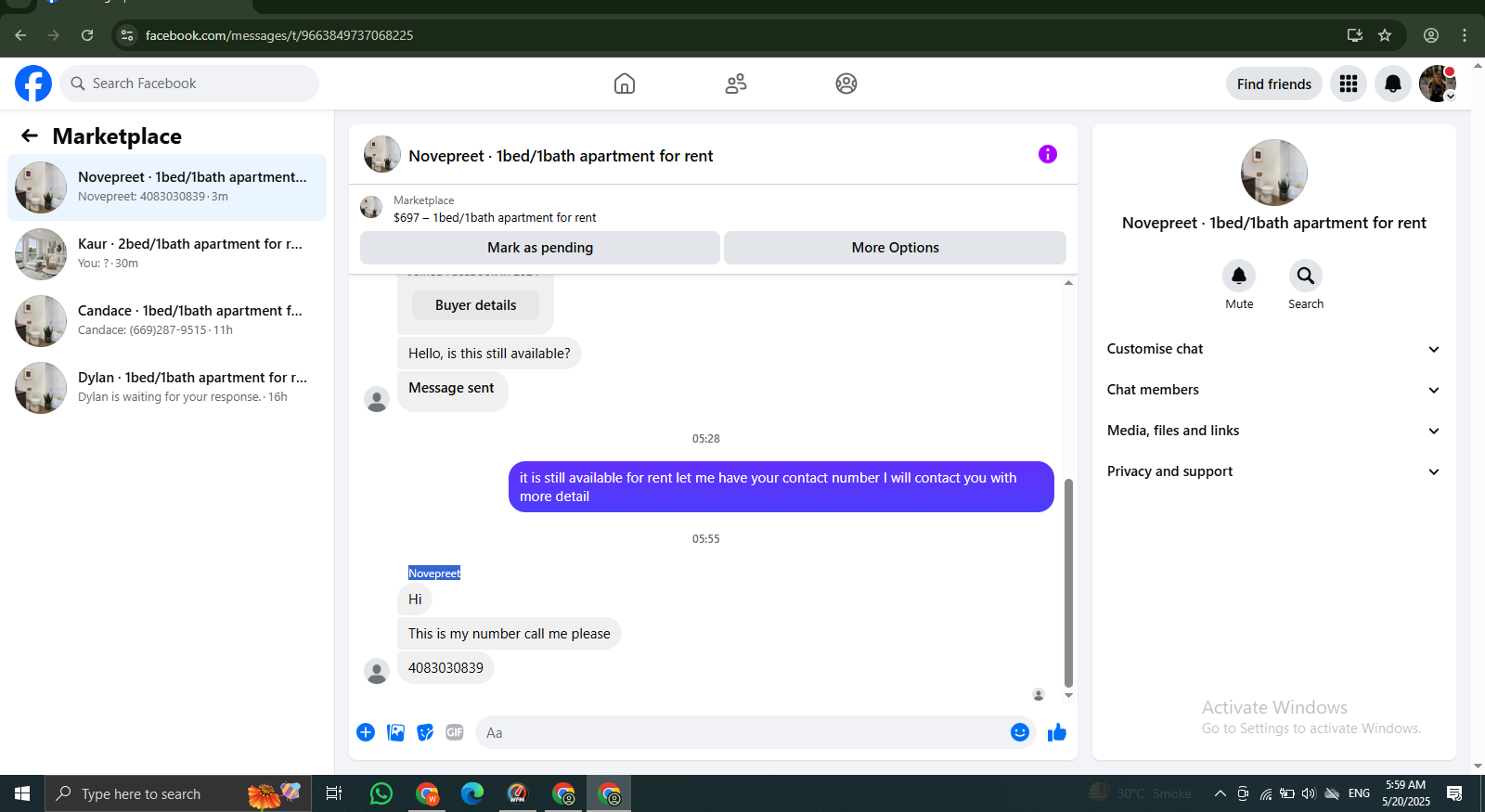Open conversation information purple icon
Image resolution: width=1485 pixels, height=812 pixels.
click(x=1048, y=154)
